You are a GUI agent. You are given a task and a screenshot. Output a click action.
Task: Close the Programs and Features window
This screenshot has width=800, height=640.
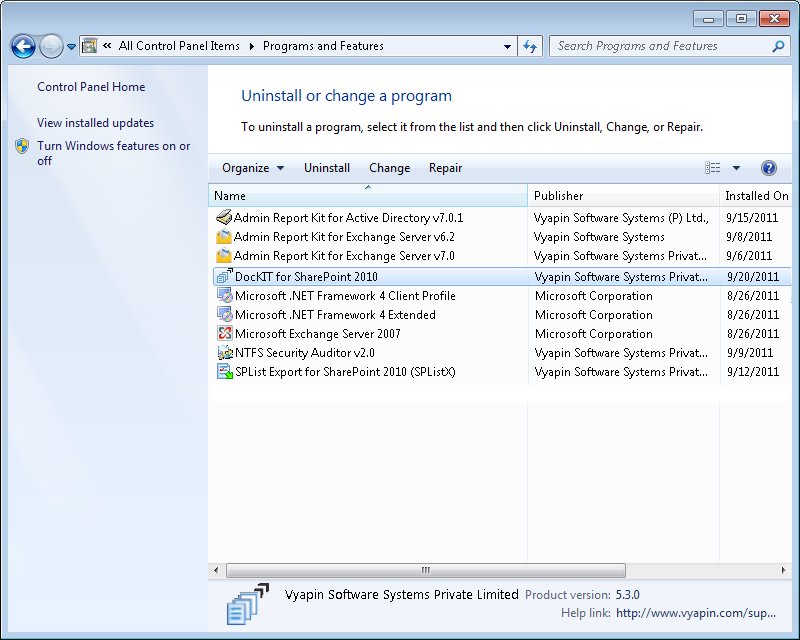pyautogui.click(x=774, y=19)
